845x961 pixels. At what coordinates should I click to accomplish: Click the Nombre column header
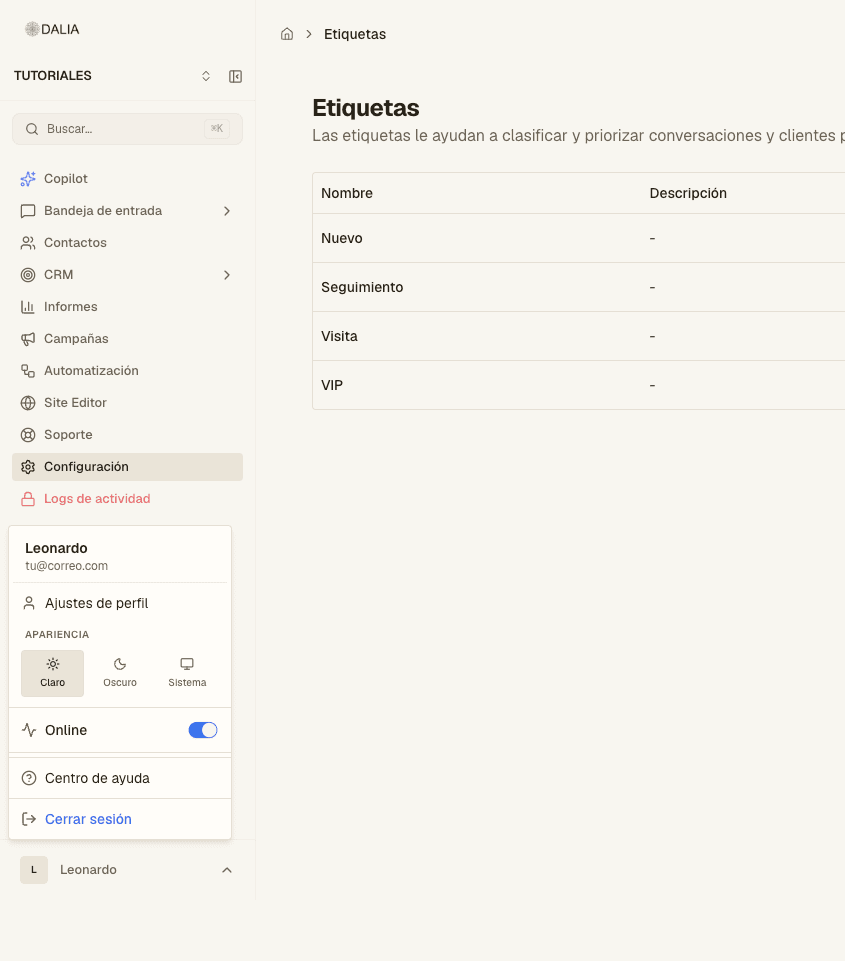click(x=347, y=193)
